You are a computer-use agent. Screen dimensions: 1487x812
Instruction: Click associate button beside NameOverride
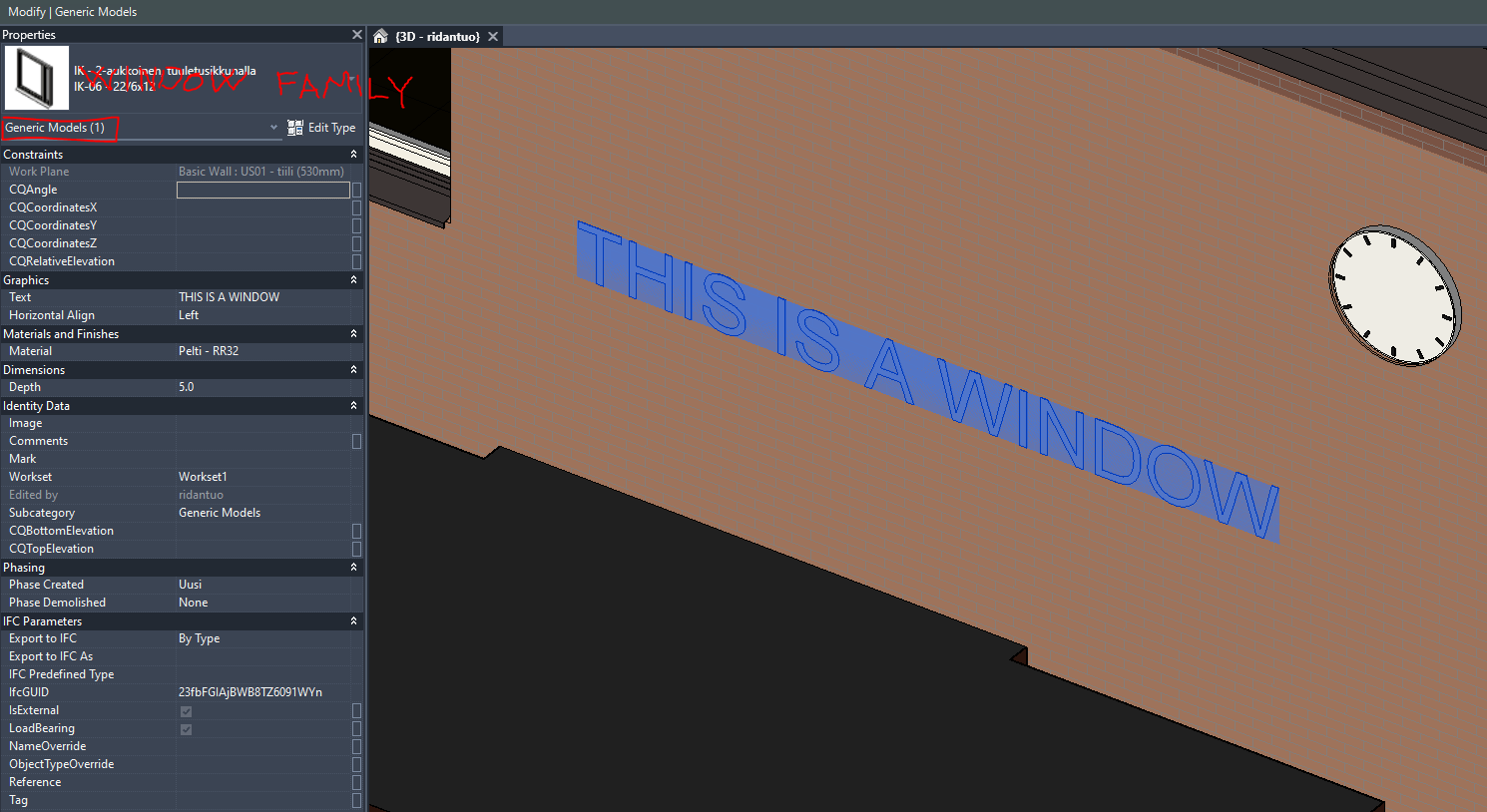point(356,746)
